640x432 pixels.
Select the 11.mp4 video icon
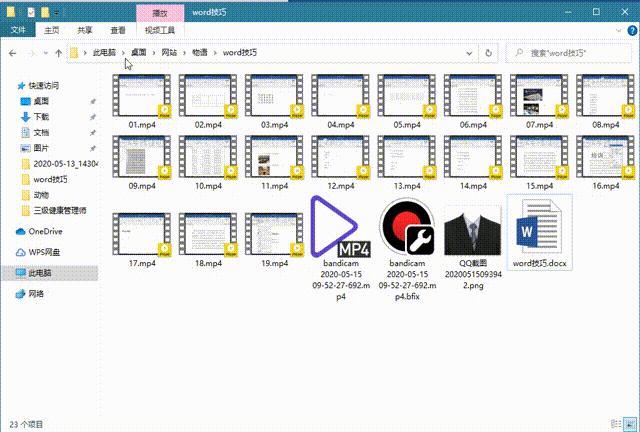point(274,157)
